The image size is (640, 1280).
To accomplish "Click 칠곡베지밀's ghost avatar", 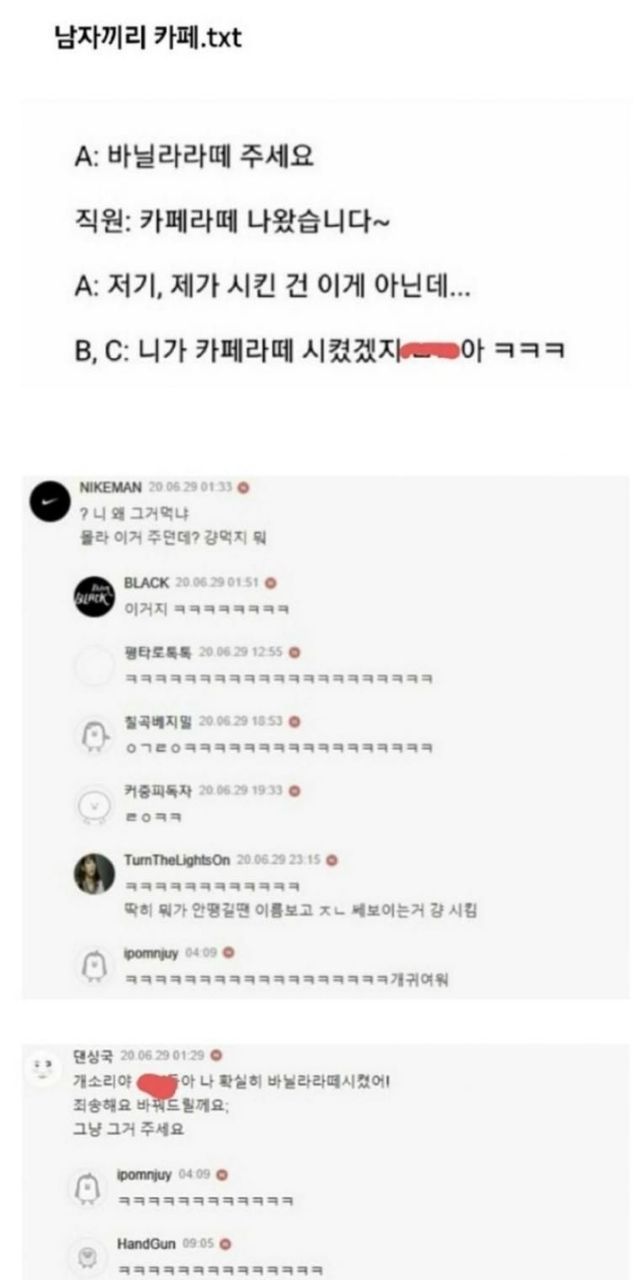I will 93,736.
